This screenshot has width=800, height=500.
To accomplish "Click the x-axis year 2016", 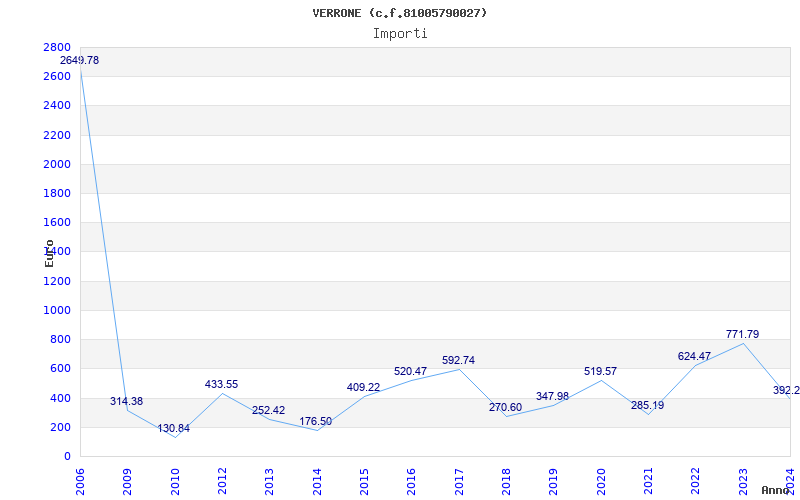I will 411,482.
